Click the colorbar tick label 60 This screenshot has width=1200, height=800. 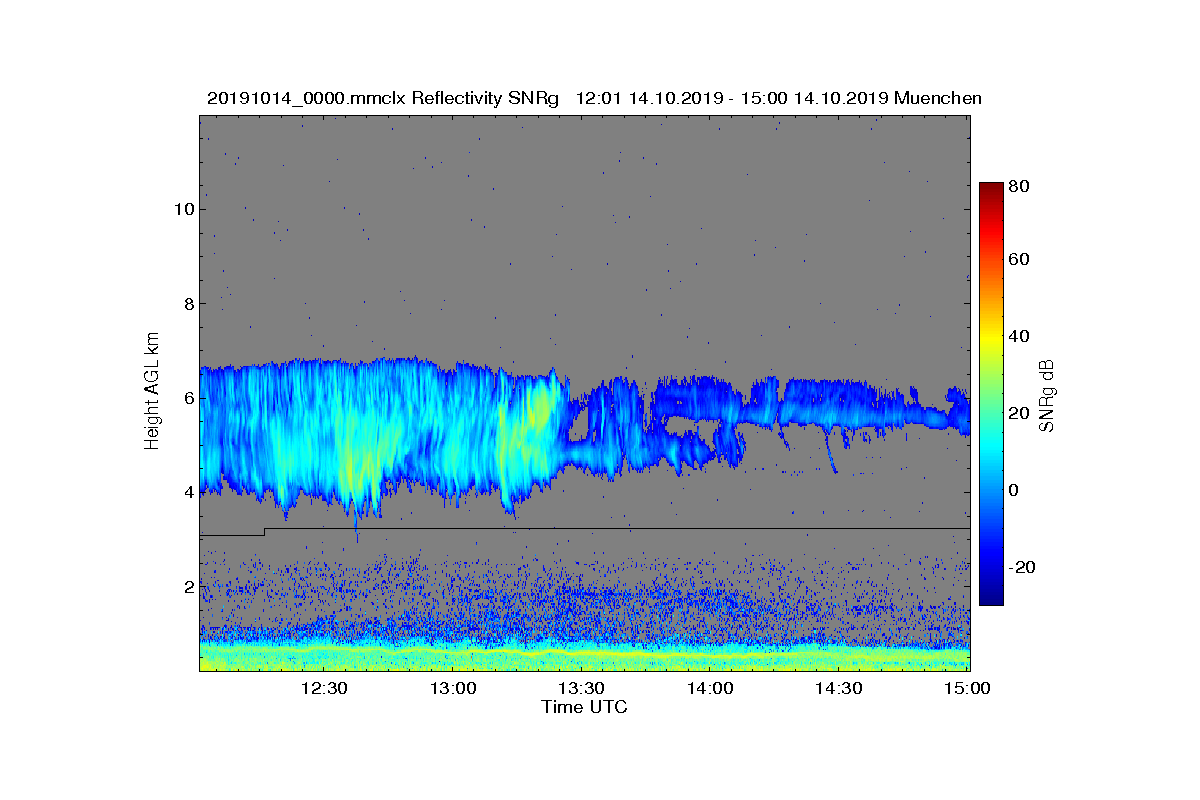pos(1020,260)
